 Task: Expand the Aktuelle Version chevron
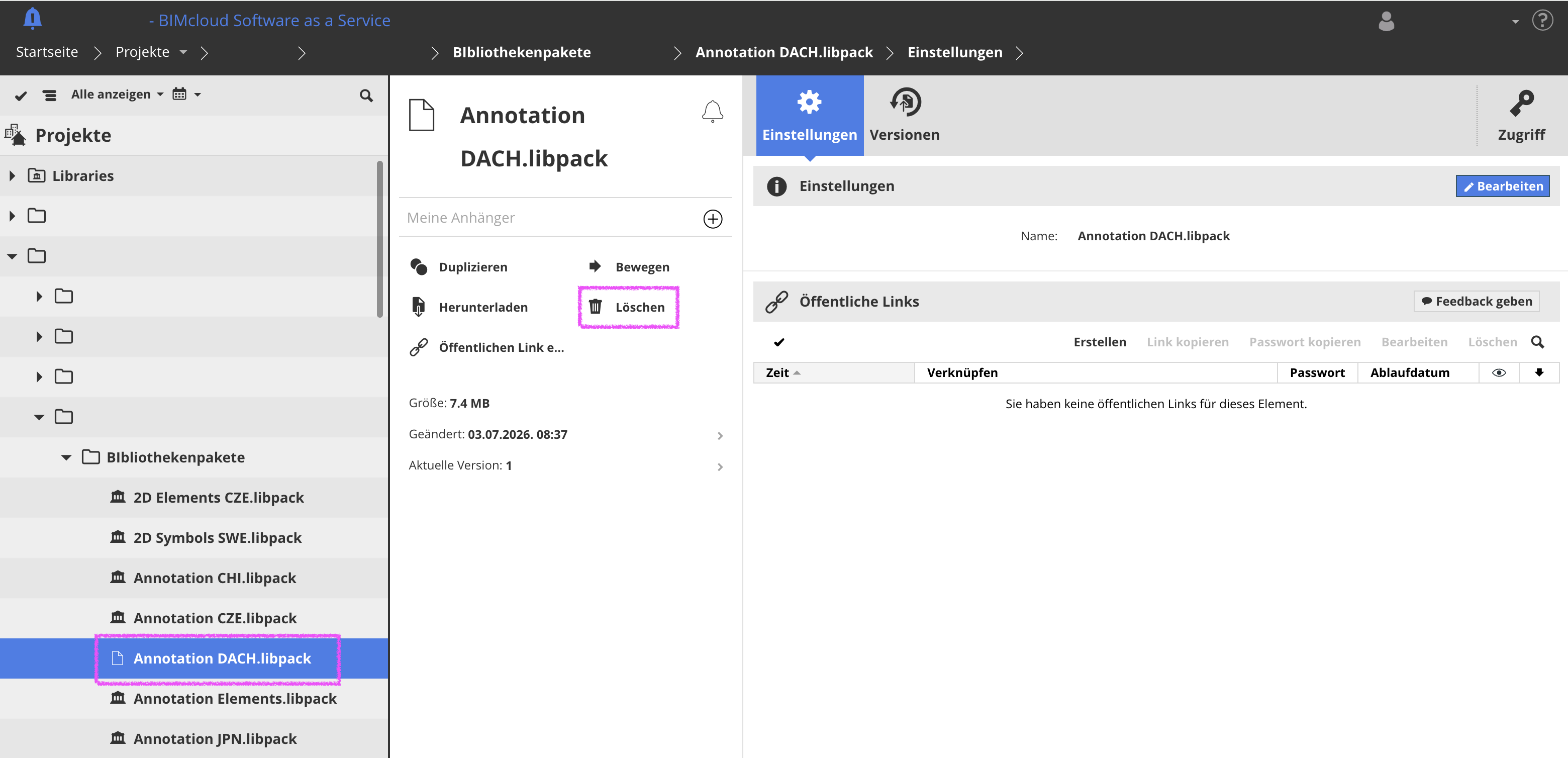[x=720, y=467]
